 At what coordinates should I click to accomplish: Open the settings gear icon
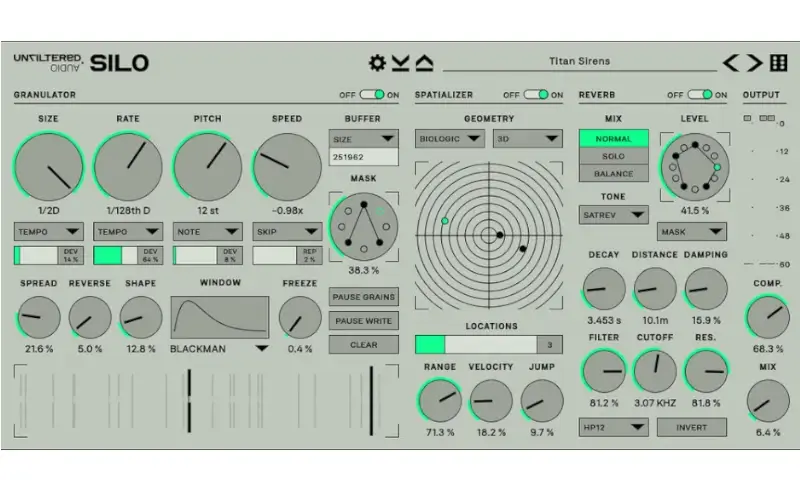(377, 63)
